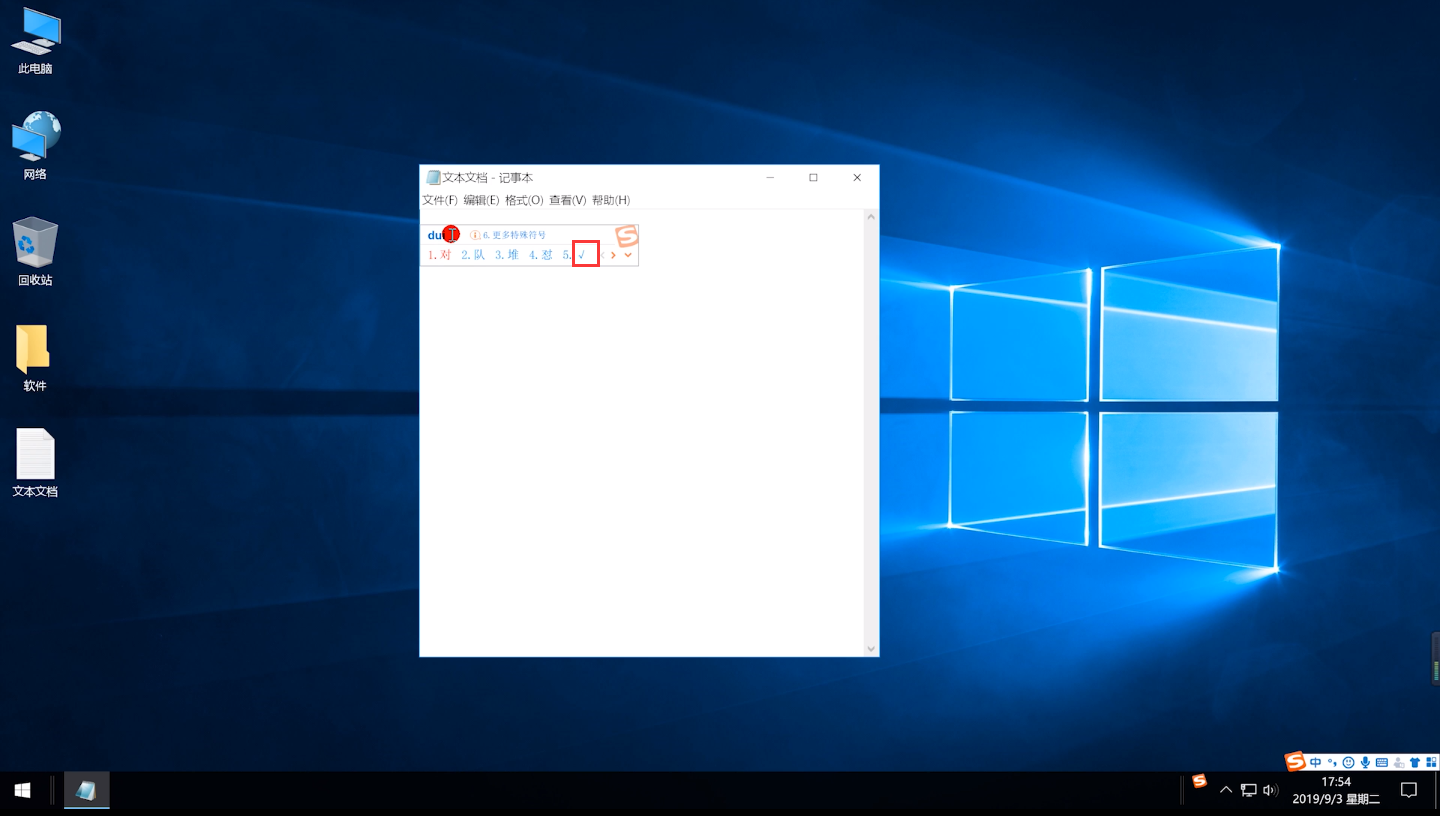The width and height of the screenshot is (1440, 816).
Task: Select candidate 5. √ check mark symbol
Action: click(573, 255)
